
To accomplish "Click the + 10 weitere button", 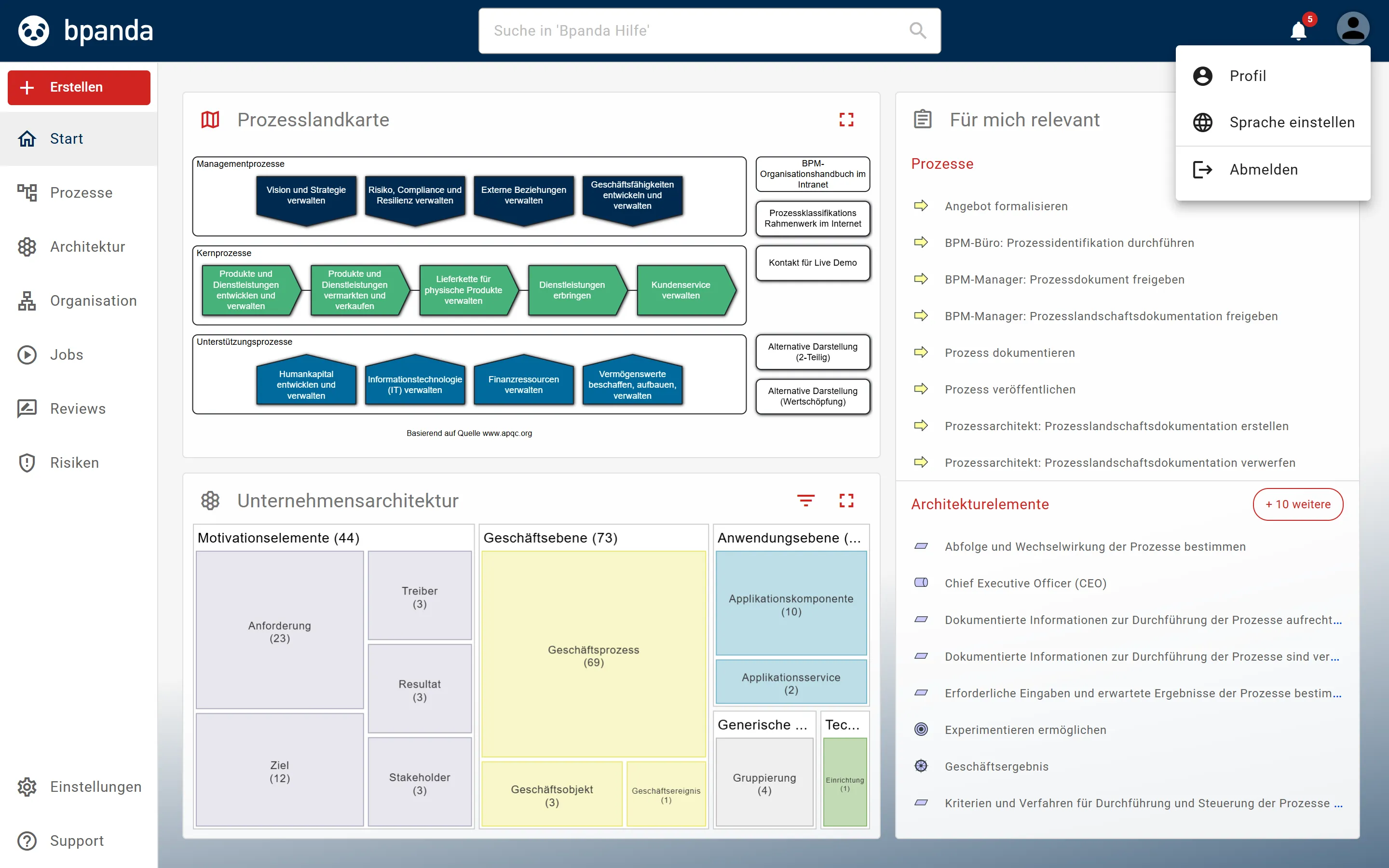I will [1297, 504].
